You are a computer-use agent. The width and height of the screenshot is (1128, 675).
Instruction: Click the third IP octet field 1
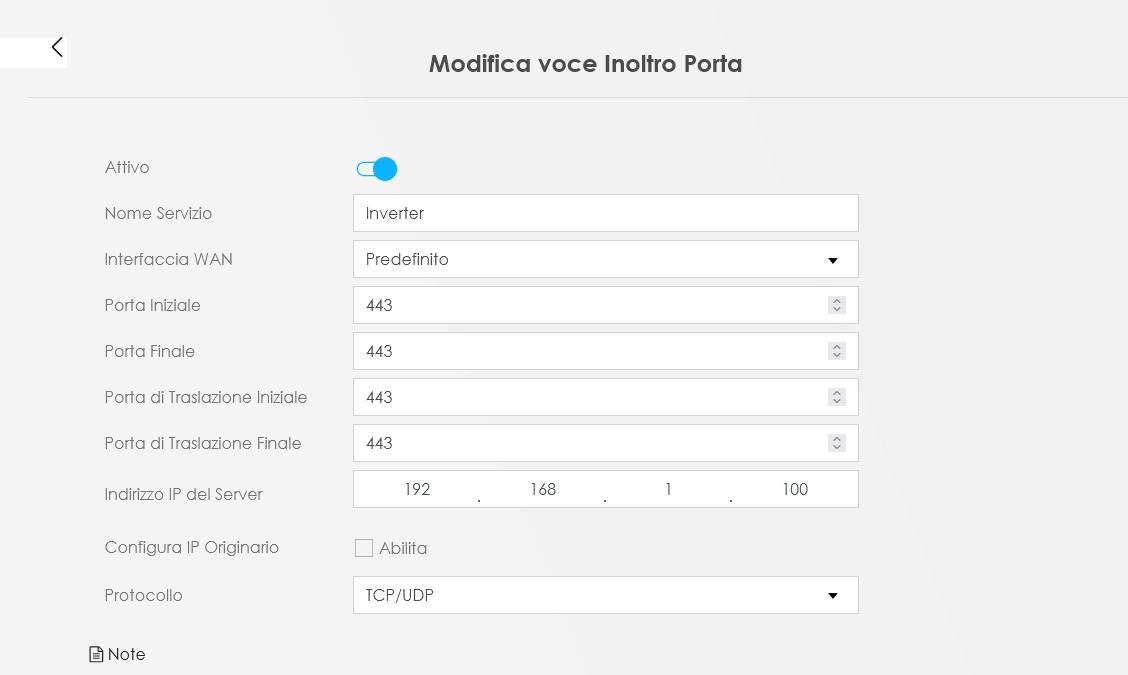668,489
